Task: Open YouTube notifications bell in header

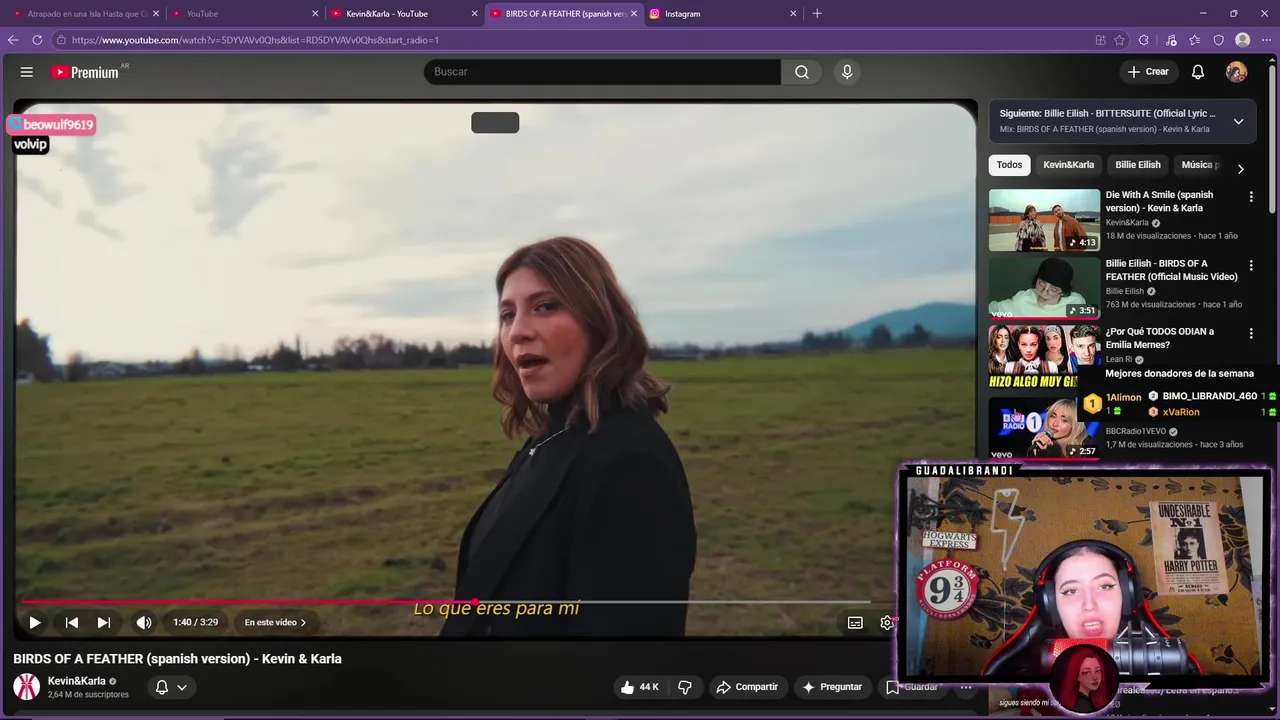Action: [x=1198, y=72]
